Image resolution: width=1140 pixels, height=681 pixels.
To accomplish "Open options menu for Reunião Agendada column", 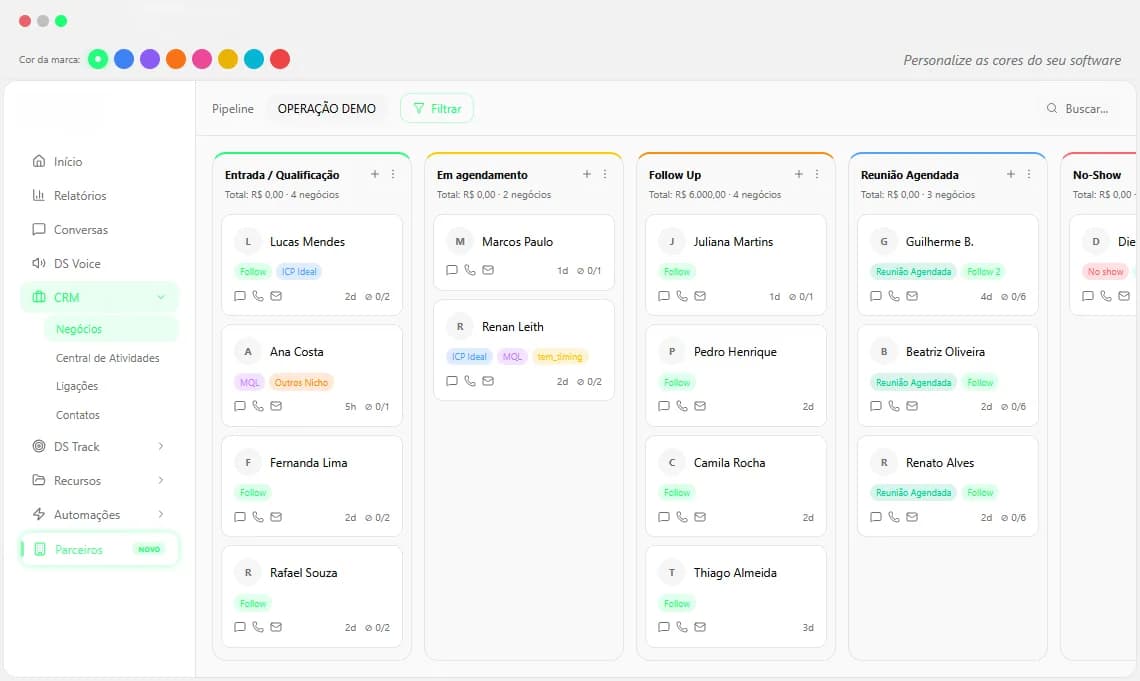I will (x=1029, y=174).
